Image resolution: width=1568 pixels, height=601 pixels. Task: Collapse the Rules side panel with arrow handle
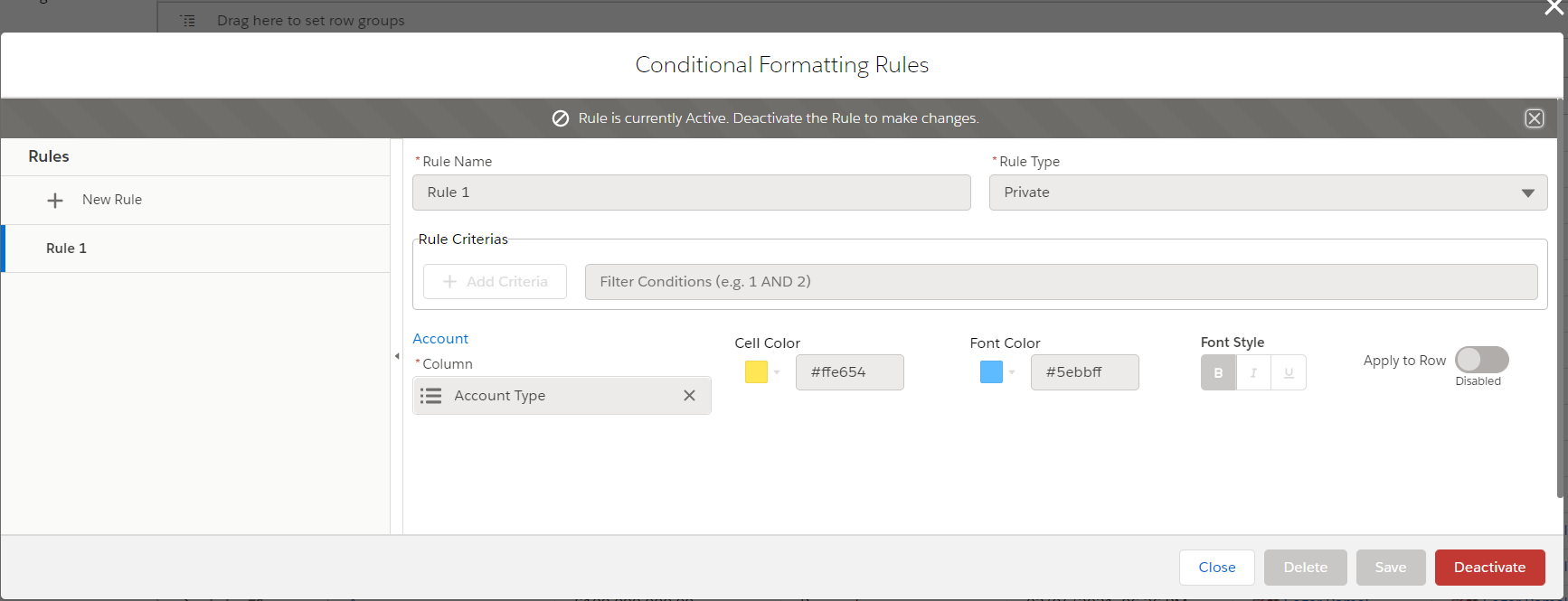click(397, 356)
